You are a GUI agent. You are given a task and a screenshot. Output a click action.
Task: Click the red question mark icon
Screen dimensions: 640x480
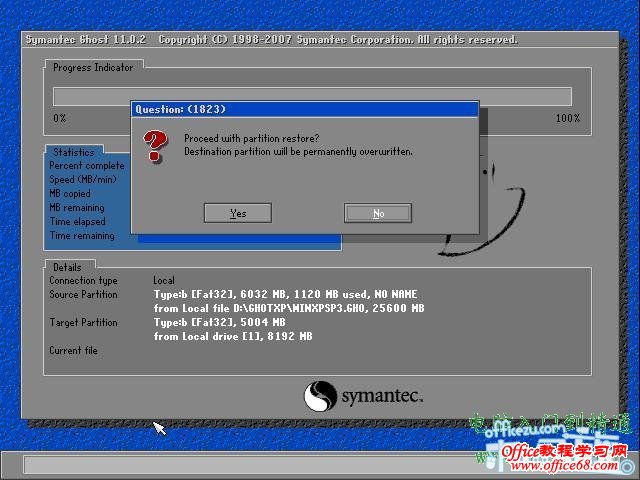click(155, 145)
